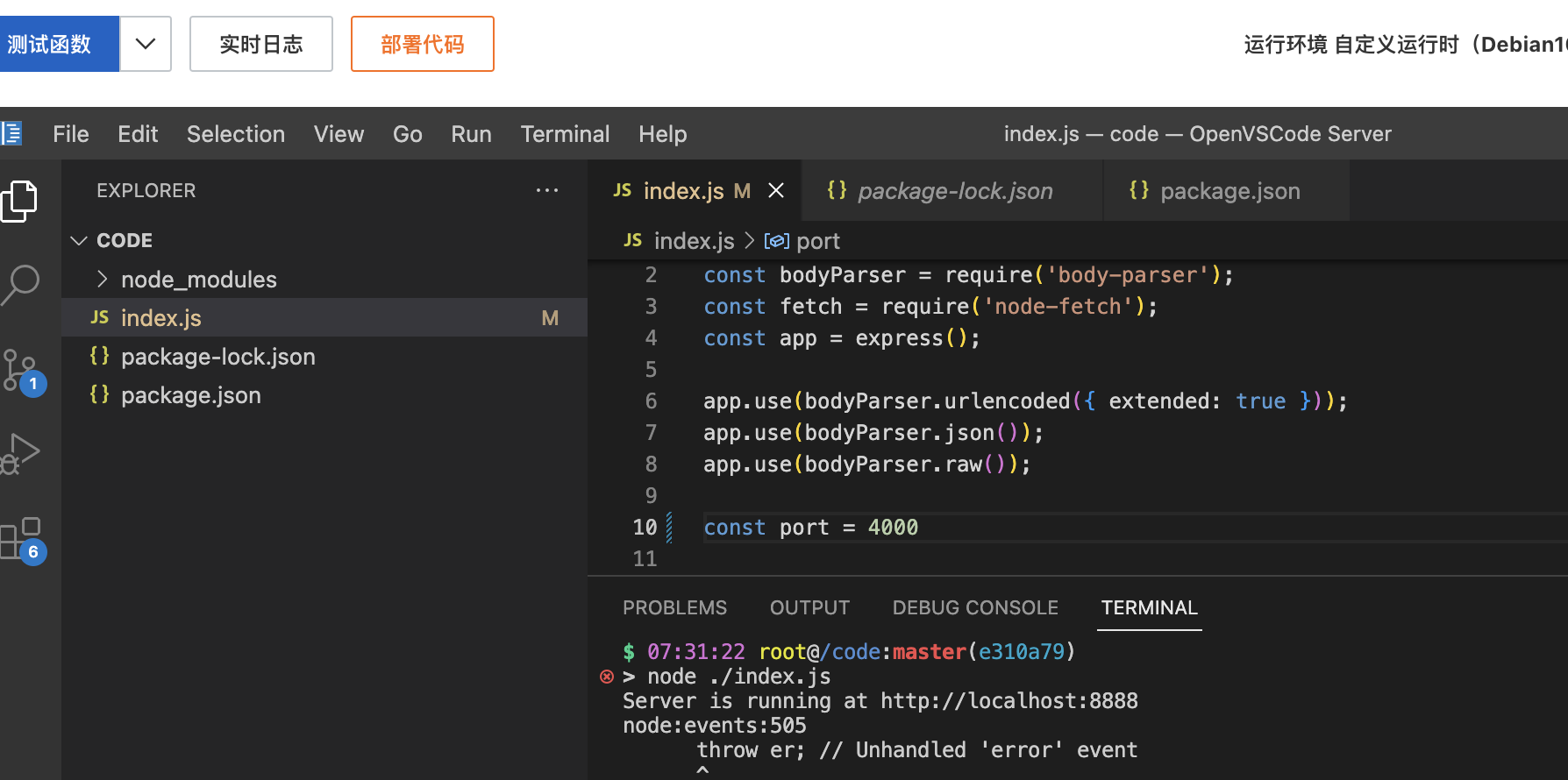
Task: Switch to package-lock.json editor tab
Action: pyautogui.click(x=952, y=190)
